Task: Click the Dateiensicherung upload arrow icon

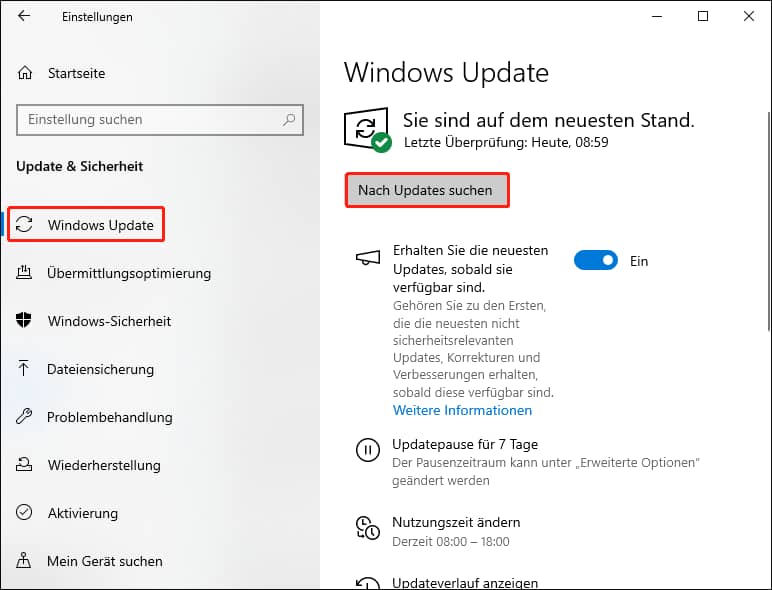Action: pyautogui.click(x=24, y=368)
